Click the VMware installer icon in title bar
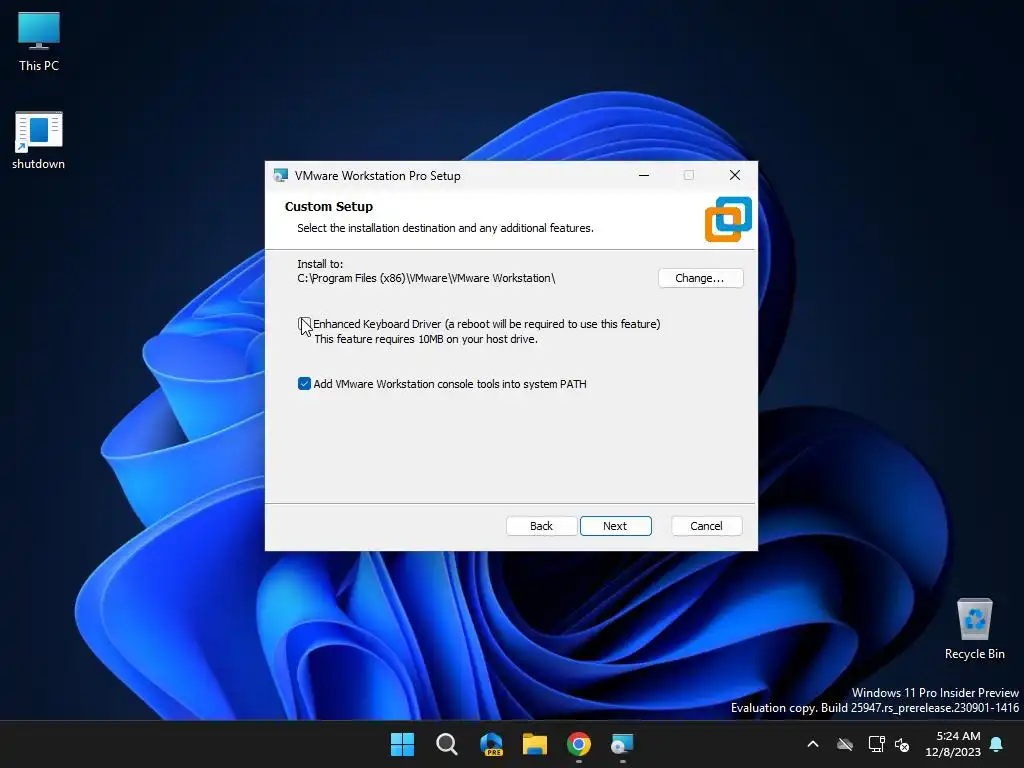This screenshot has height=768, width=1024. click(281, 175)
